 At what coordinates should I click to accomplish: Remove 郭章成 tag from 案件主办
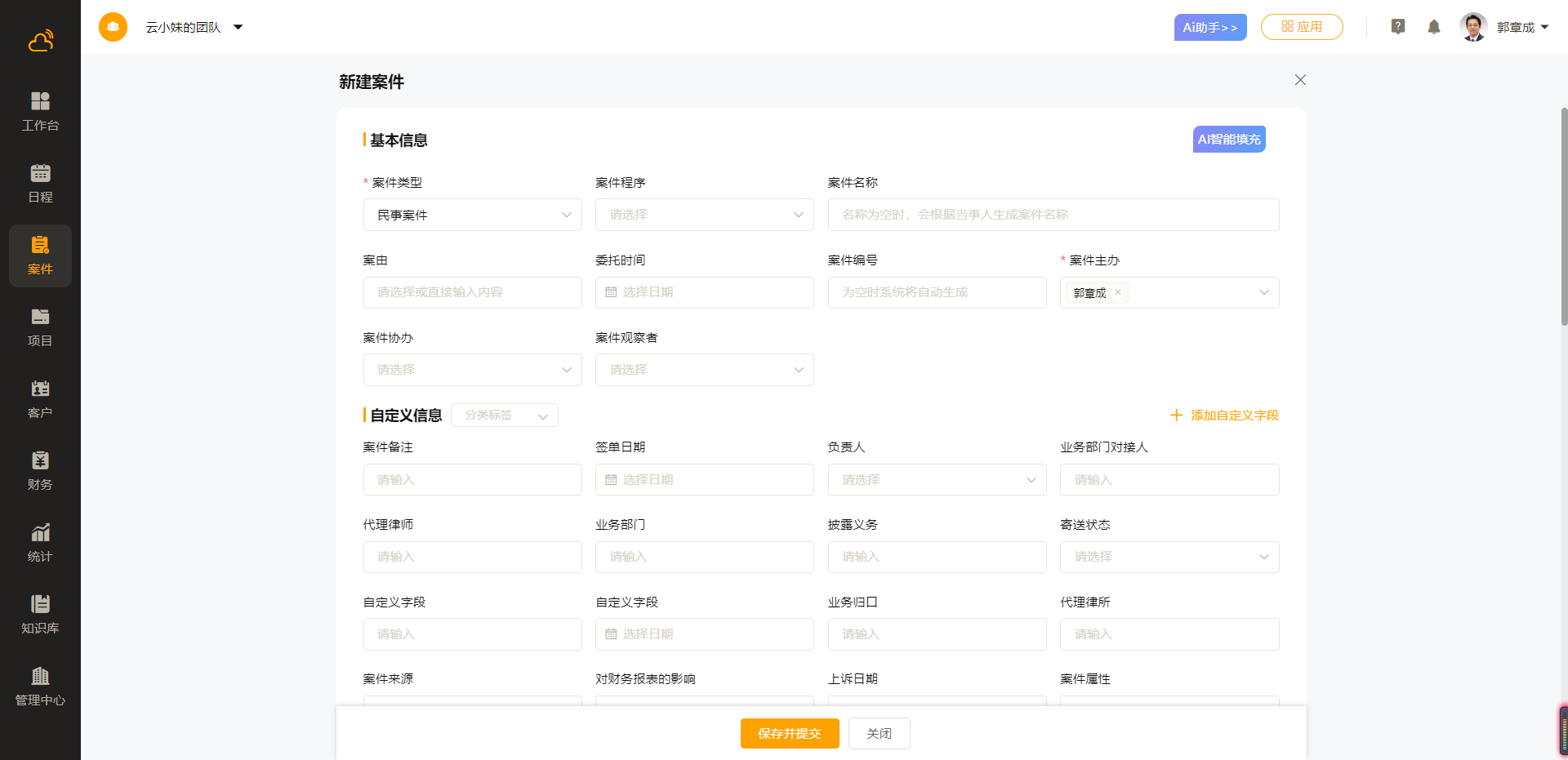tap(1118, 292)
